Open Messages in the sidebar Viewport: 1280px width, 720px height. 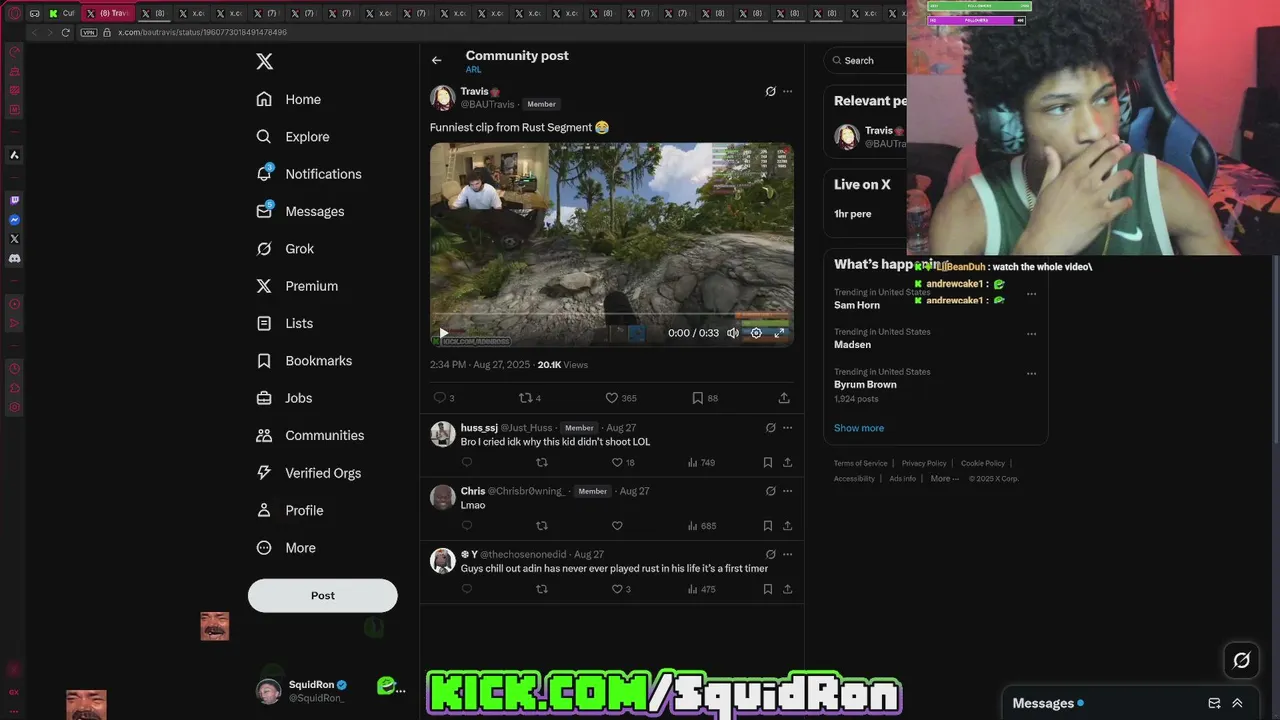point(300,211)
